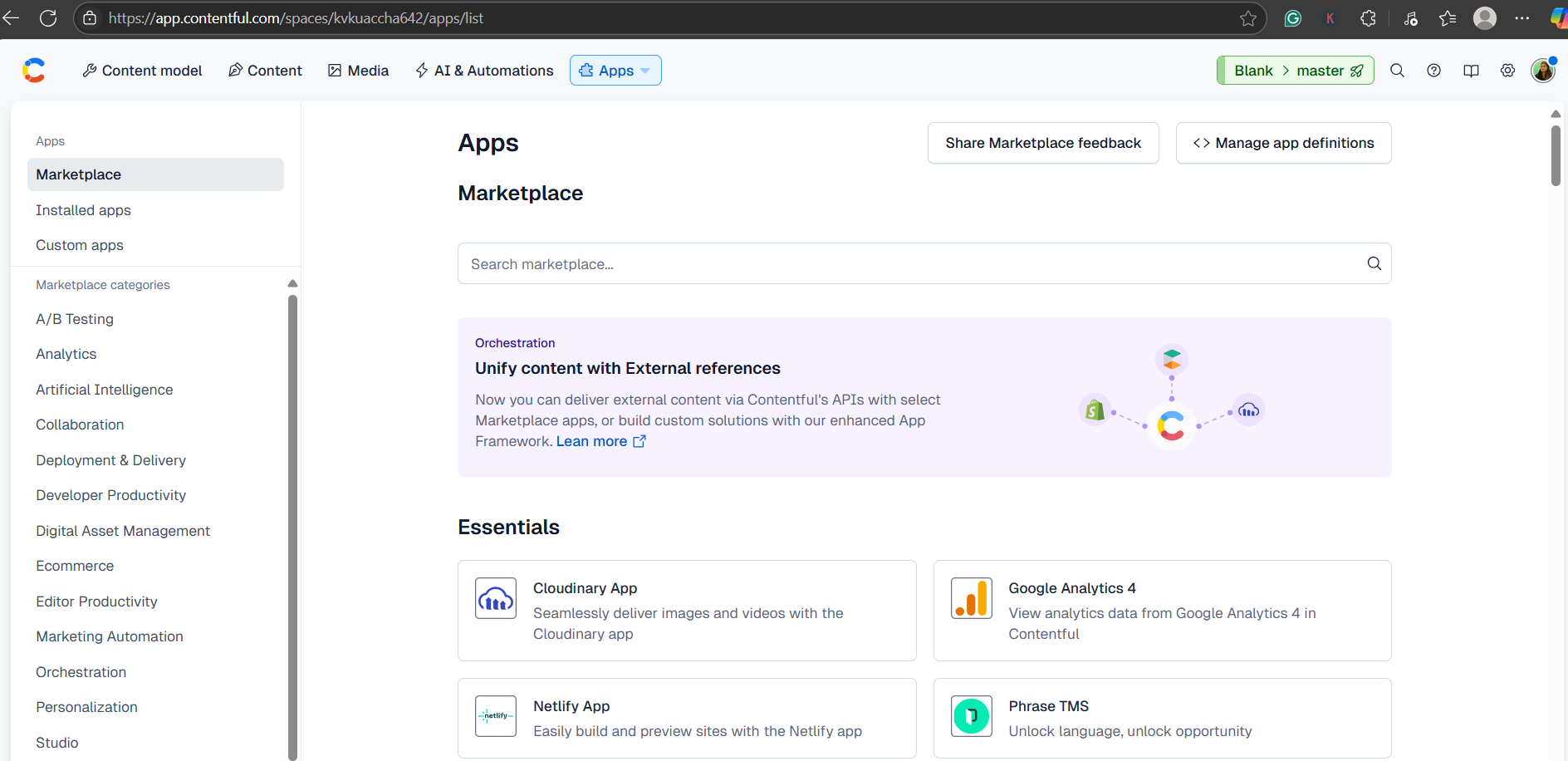Click the Netlify App icon
This screenshot has height=761, width=1568.
point(496,716)
